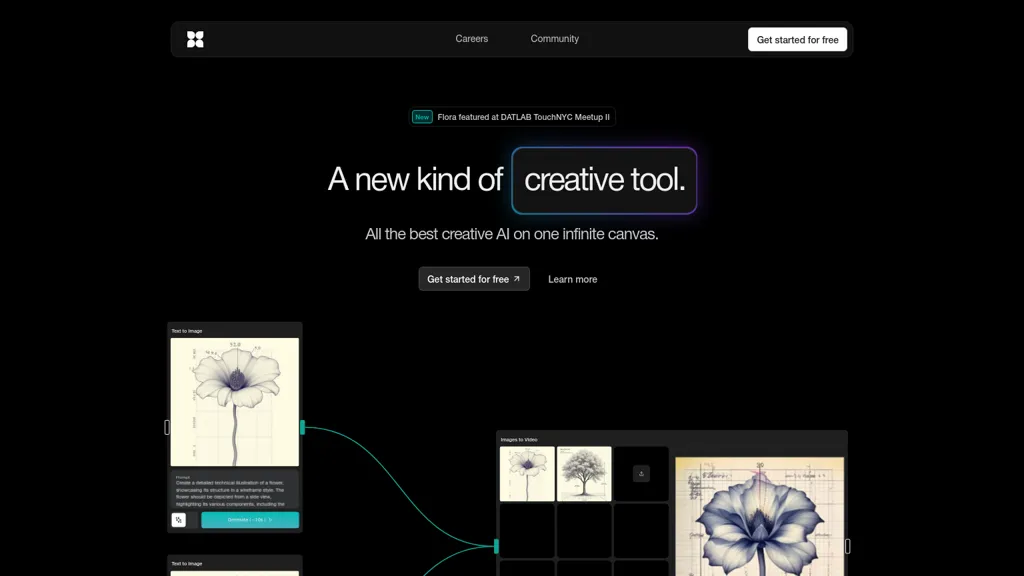Click the arrow icon on the hero button
1024x576 pixels.
point(517,279)
